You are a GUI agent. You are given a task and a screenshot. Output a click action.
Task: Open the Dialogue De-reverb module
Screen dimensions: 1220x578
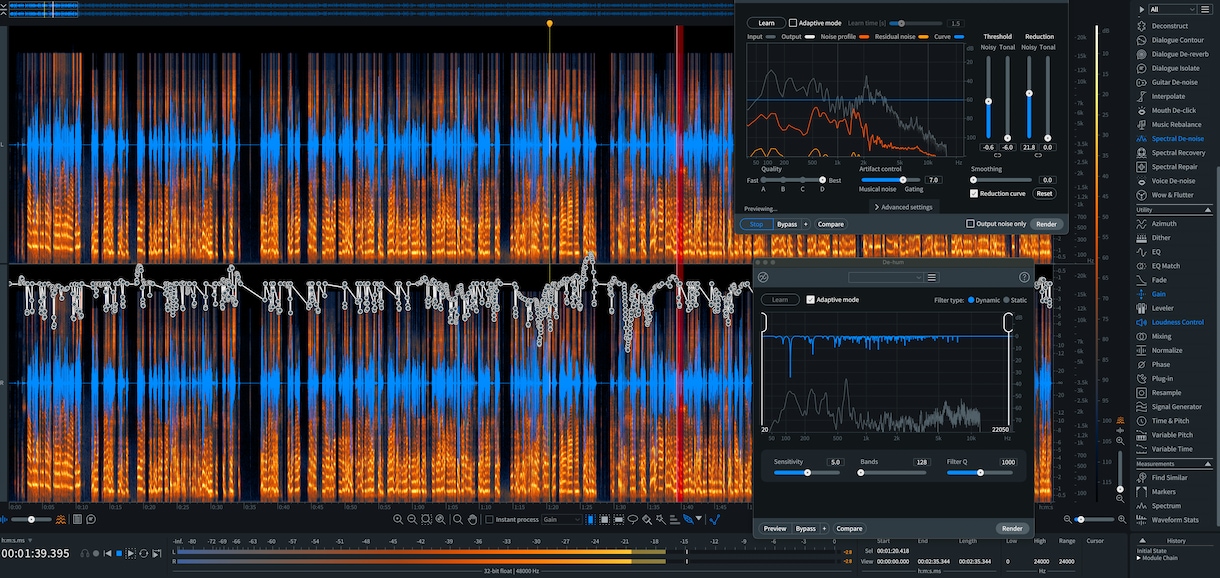tap(1179, 54)
